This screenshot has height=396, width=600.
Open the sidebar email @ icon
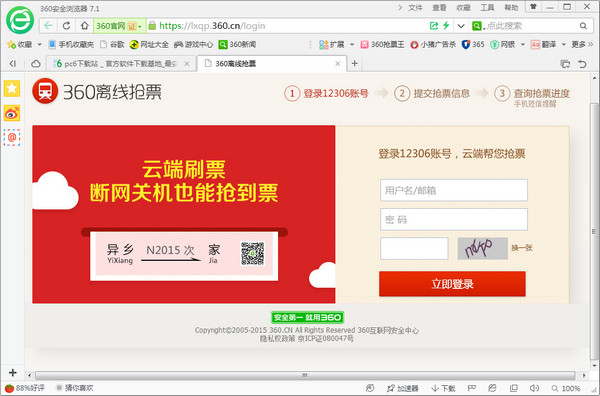[x=12, y=137]
